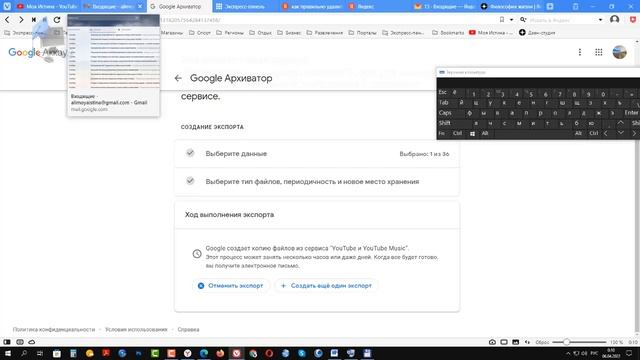This screenshot has height=360, width=640.
Task: Click Esc on the on-screen keyboard
Action: click(443, 93)
